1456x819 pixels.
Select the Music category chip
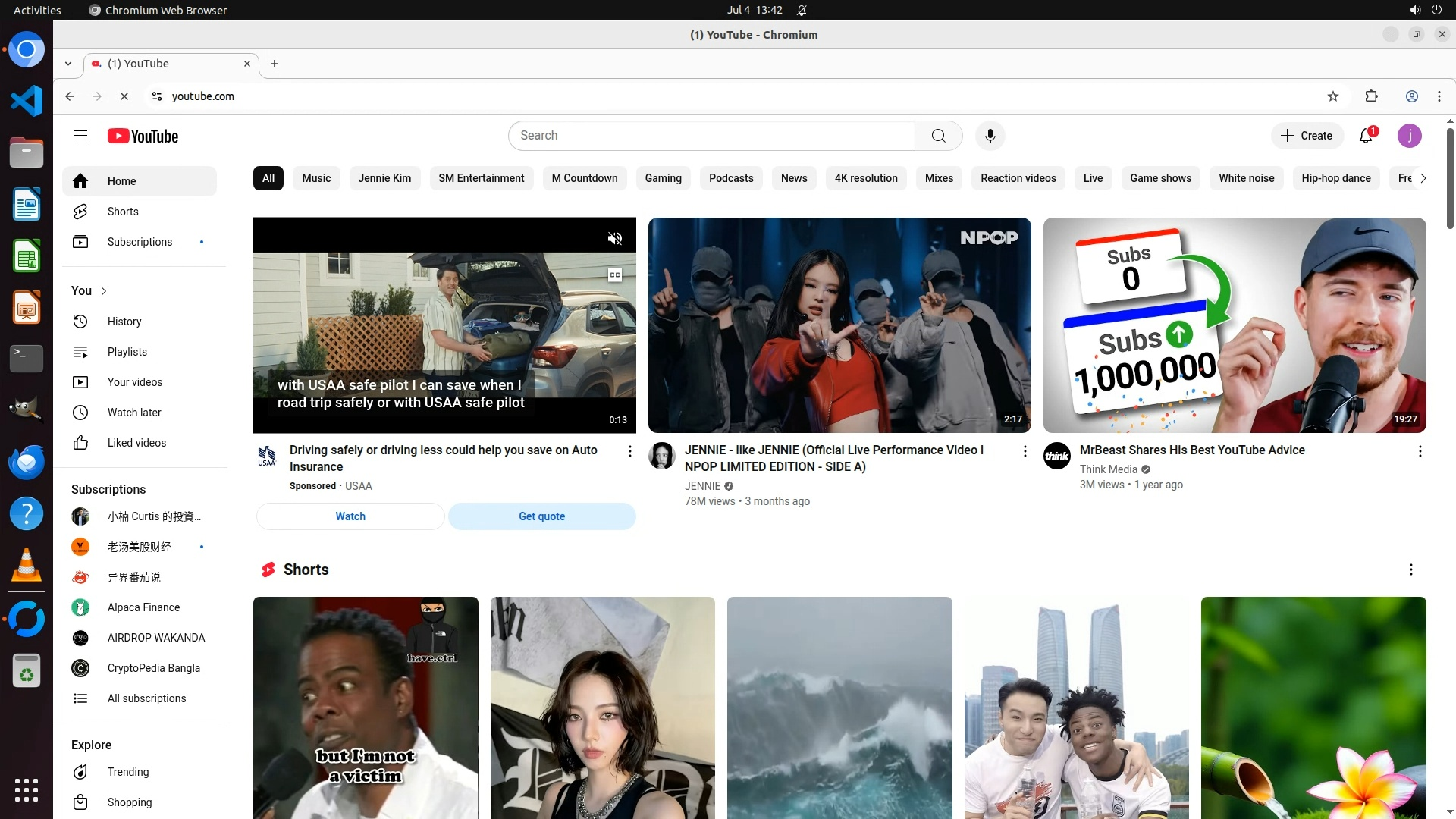(x=316, y=178)
